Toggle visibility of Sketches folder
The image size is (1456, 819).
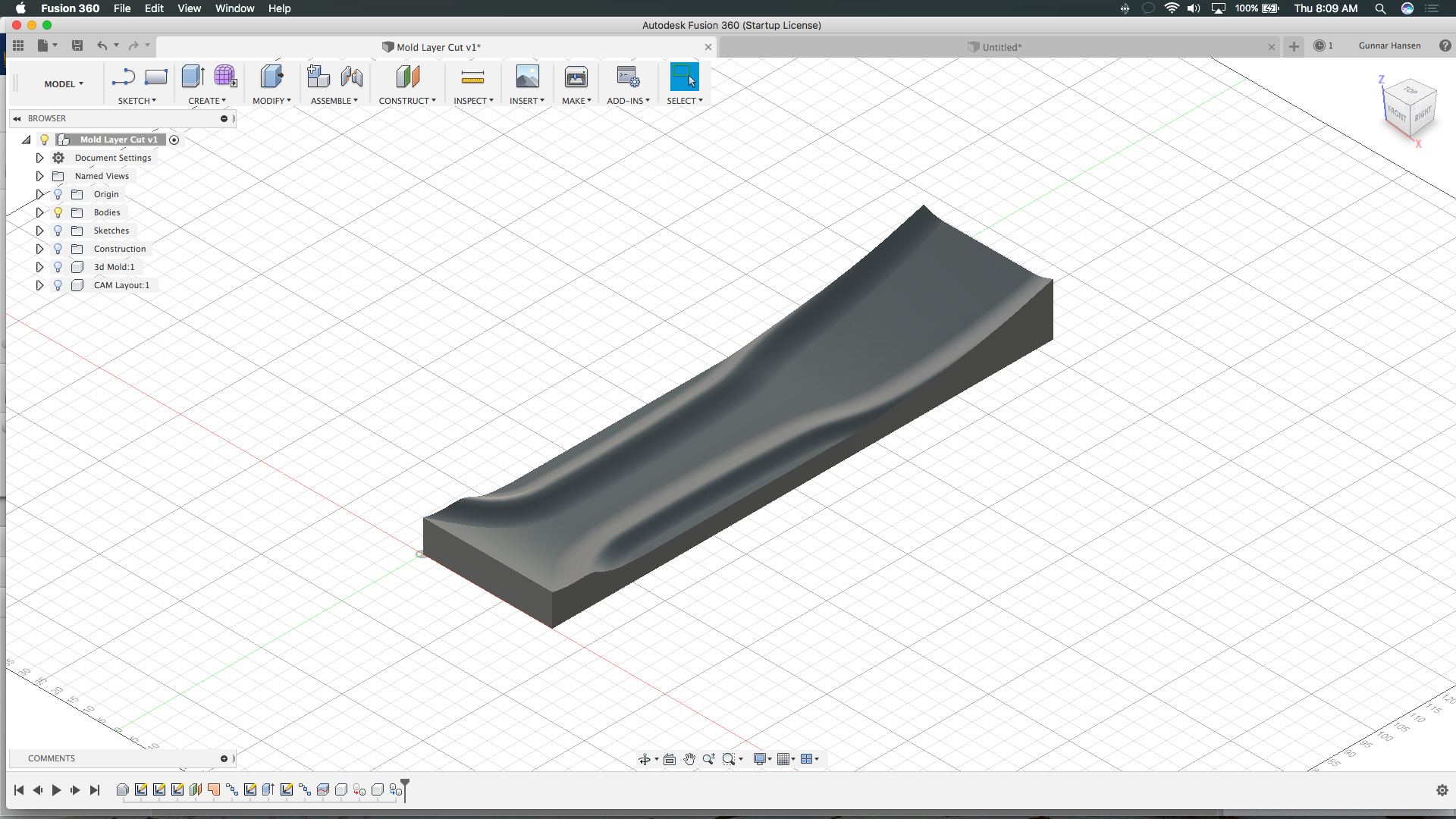58,231
